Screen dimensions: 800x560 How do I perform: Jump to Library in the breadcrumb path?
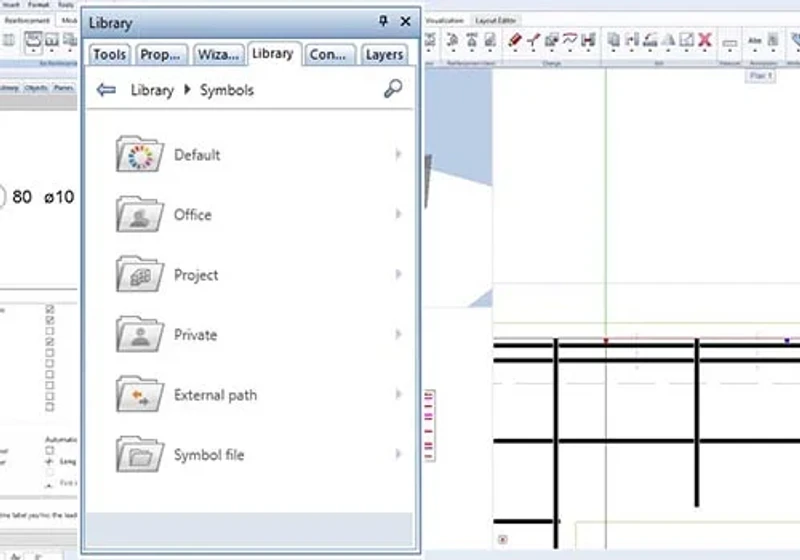coord(152,90)
